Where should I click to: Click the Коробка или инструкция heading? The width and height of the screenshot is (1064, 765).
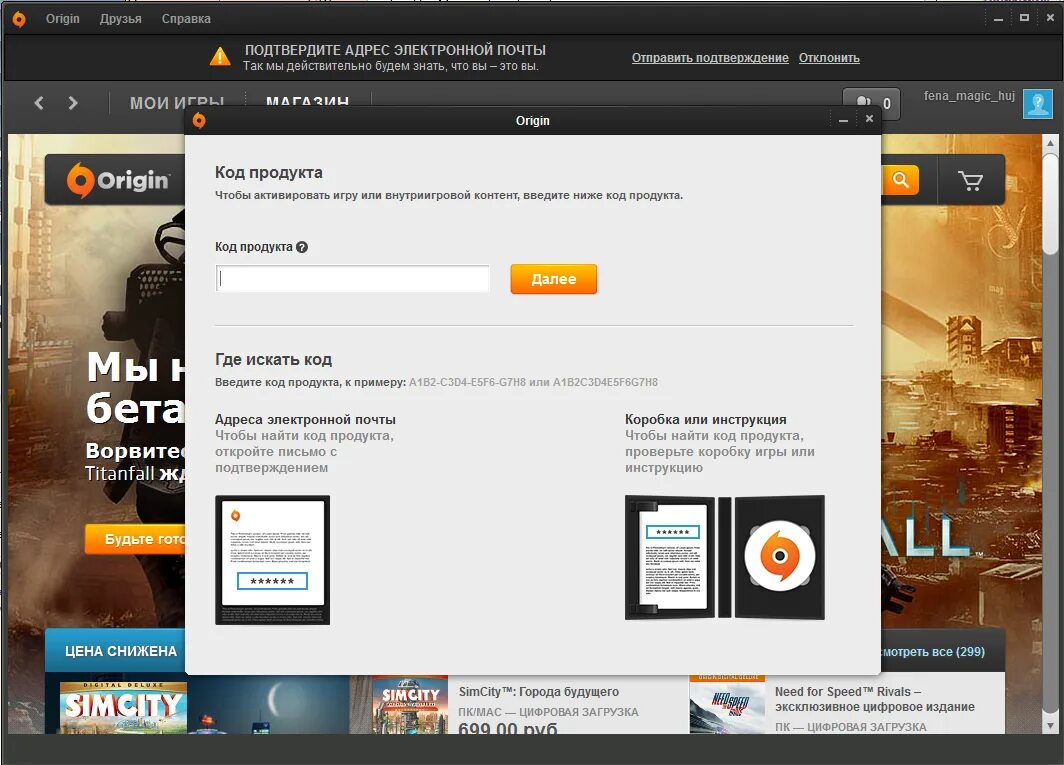click(706, 419)
